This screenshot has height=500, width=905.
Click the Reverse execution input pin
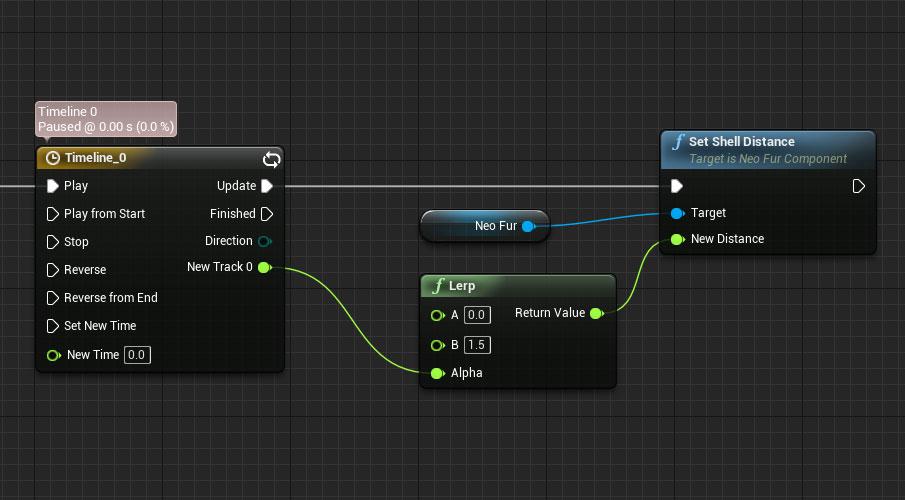click(x=53, y=270)
